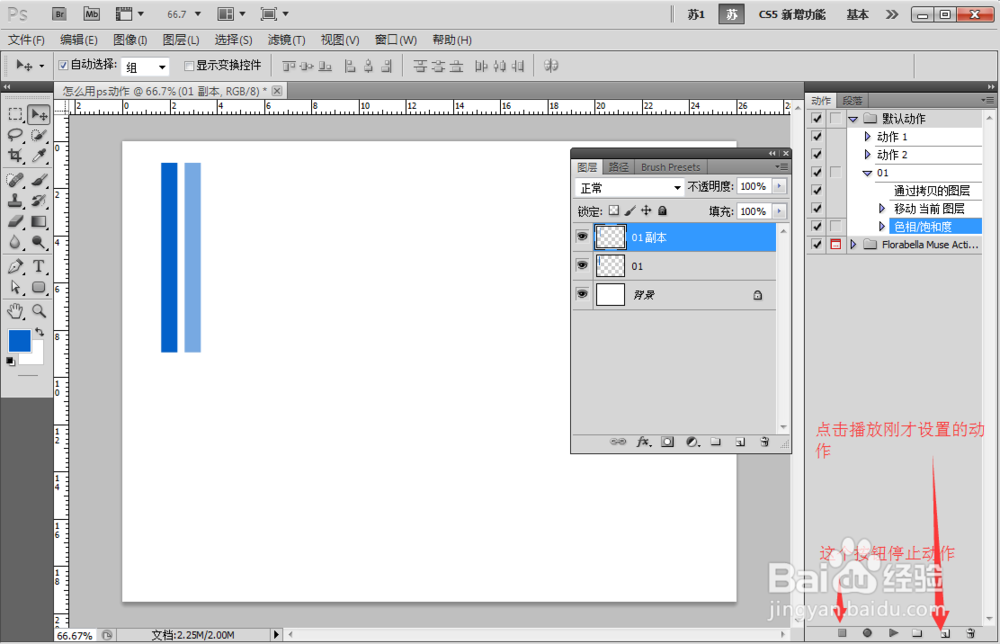Select the Pen tool
Viewport: 1000px width, 644px height.
15,266
